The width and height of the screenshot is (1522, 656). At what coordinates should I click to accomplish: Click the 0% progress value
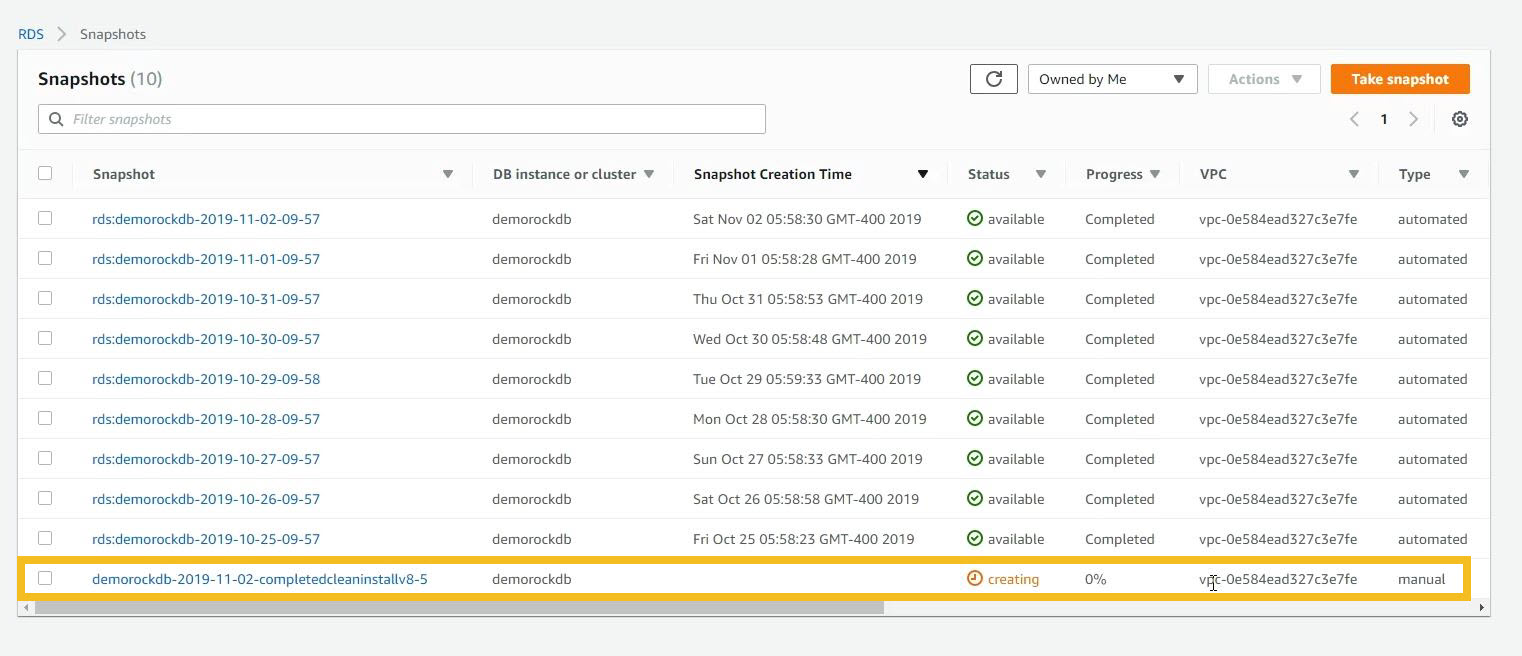coord(1096,579)
